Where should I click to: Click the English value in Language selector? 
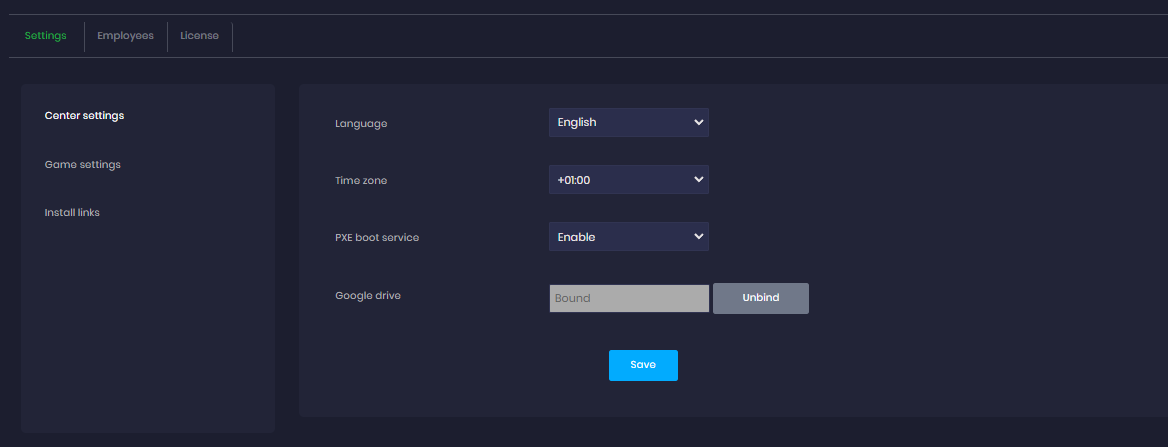click(x=577, y=122)
